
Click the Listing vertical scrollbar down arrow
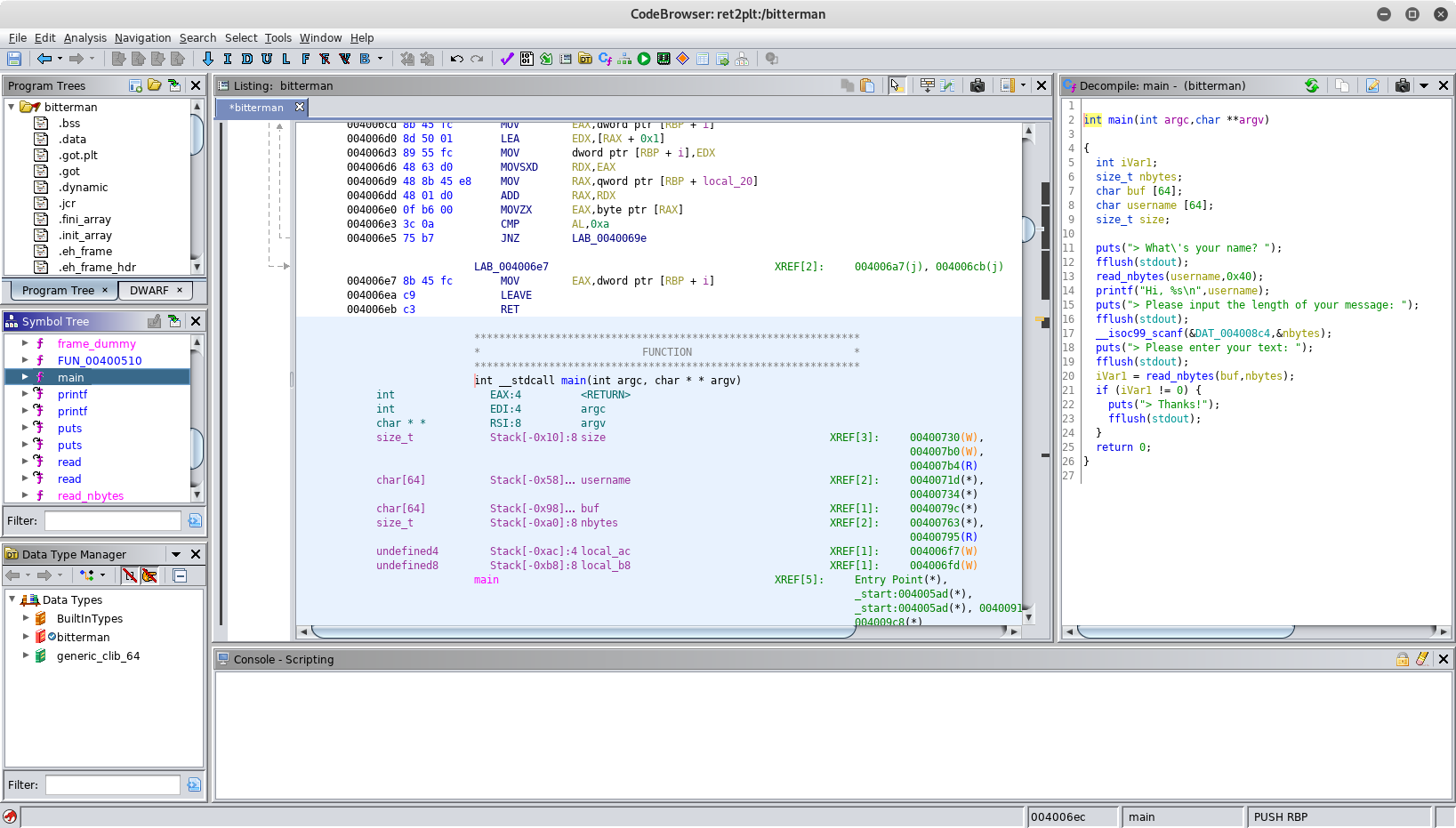[1028, 616]
